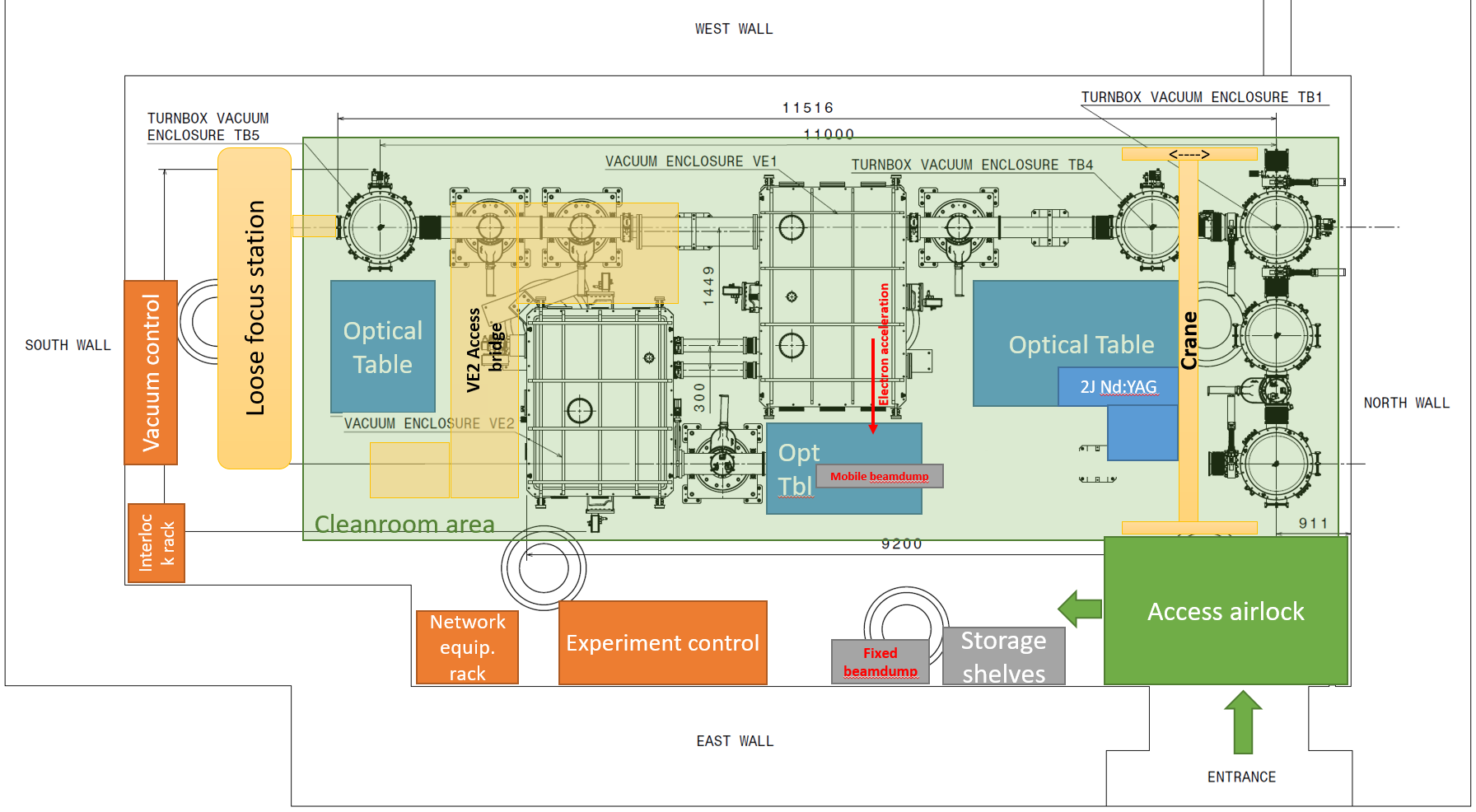Click the Cleanroom area text
Viewport: 1476px width, 812px height.
[x=404, y=524]
